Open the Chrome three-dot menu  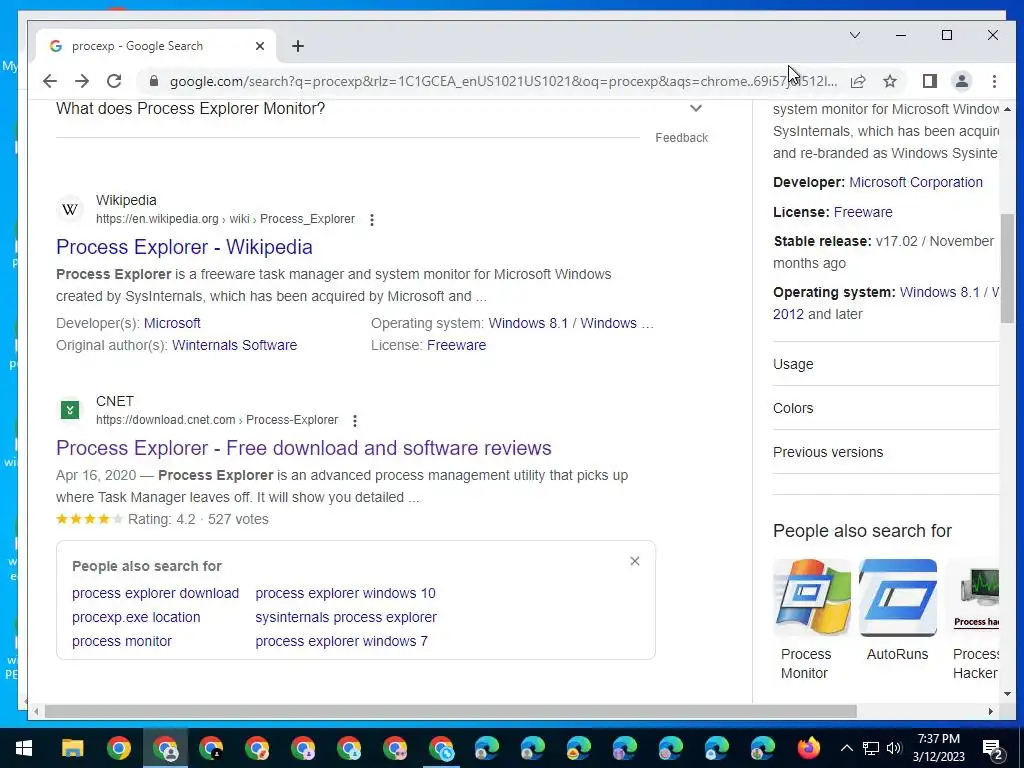994,81
